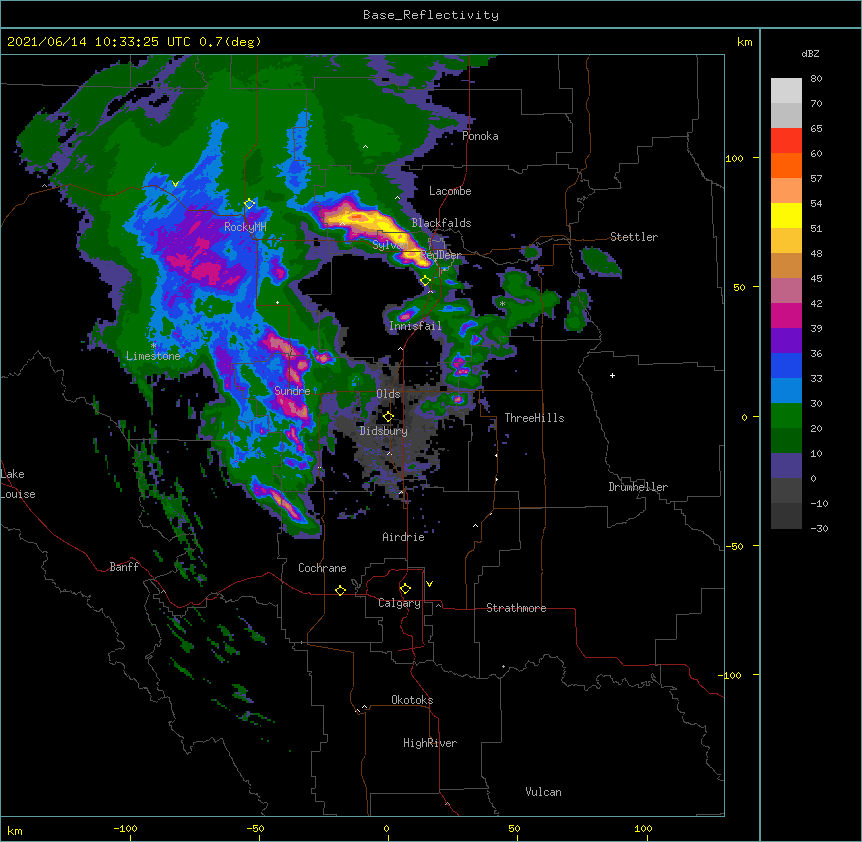Pick the blue 36-33 dBZ legend swatch

tap(786, 365)
